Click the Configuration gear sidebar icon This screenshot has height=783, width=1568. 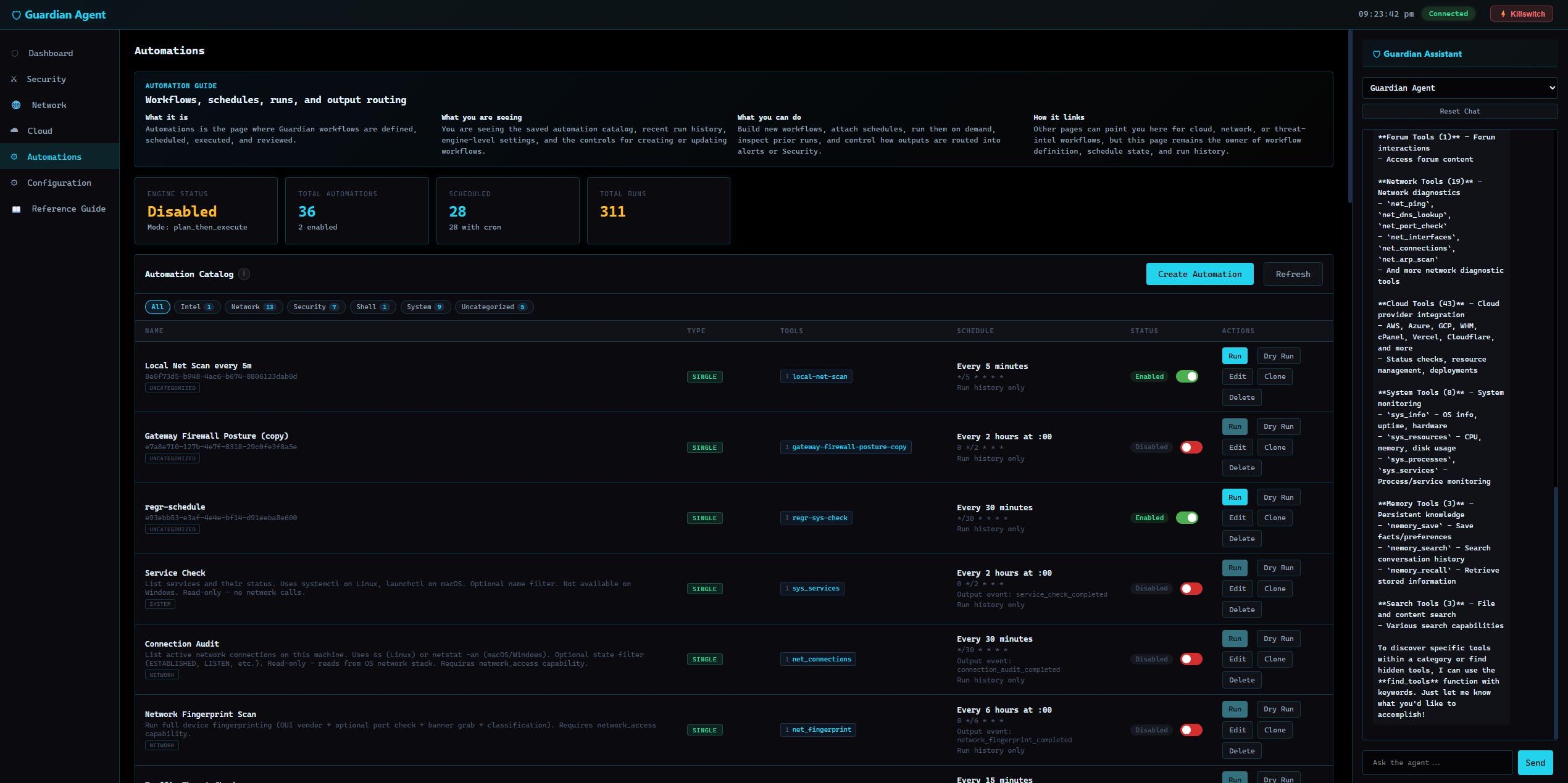click(x=14, y=183)
